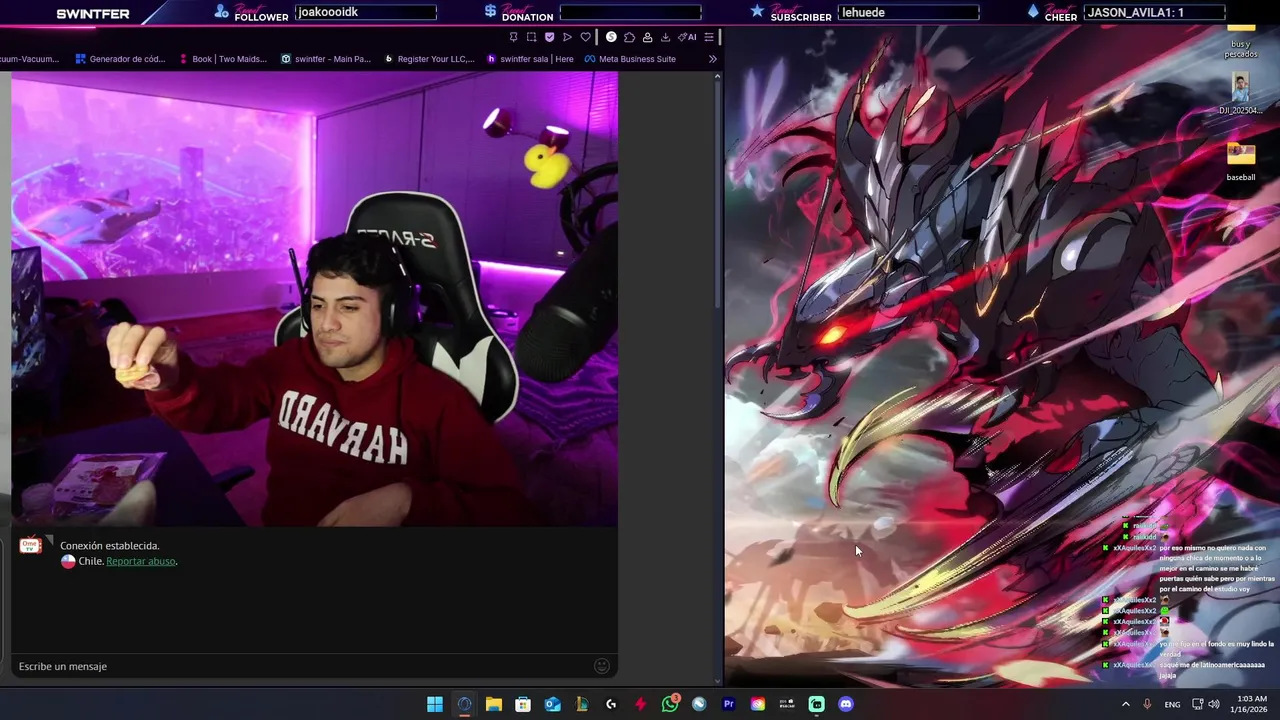The image size is (1280, 720).
Task: Click 'joakoooidk' recent follower label
Action: (x=328, y=12)
